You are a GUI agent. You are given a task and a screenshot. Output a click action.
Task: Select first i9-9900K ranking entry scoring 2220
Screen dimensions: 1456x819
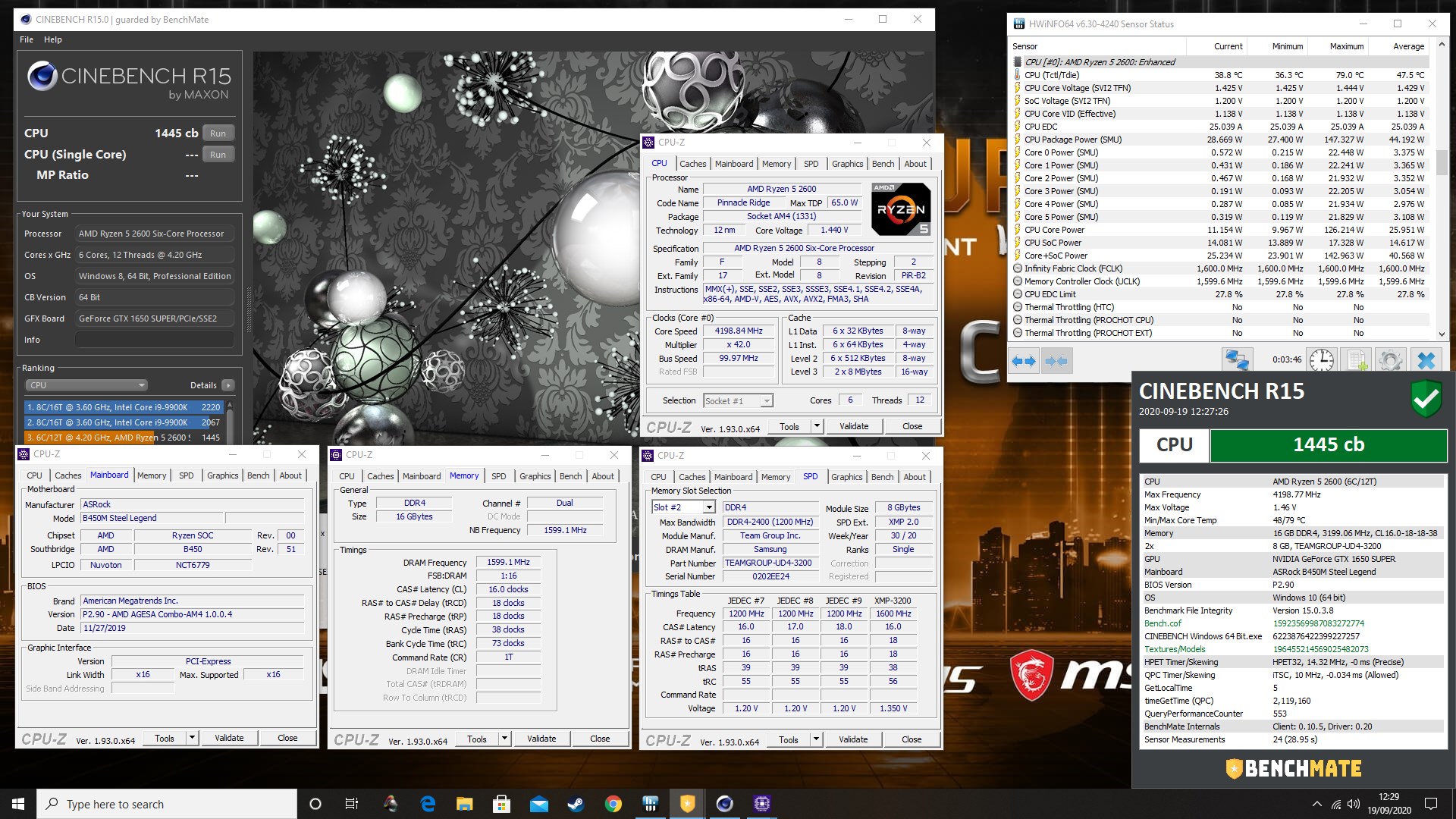124,407
